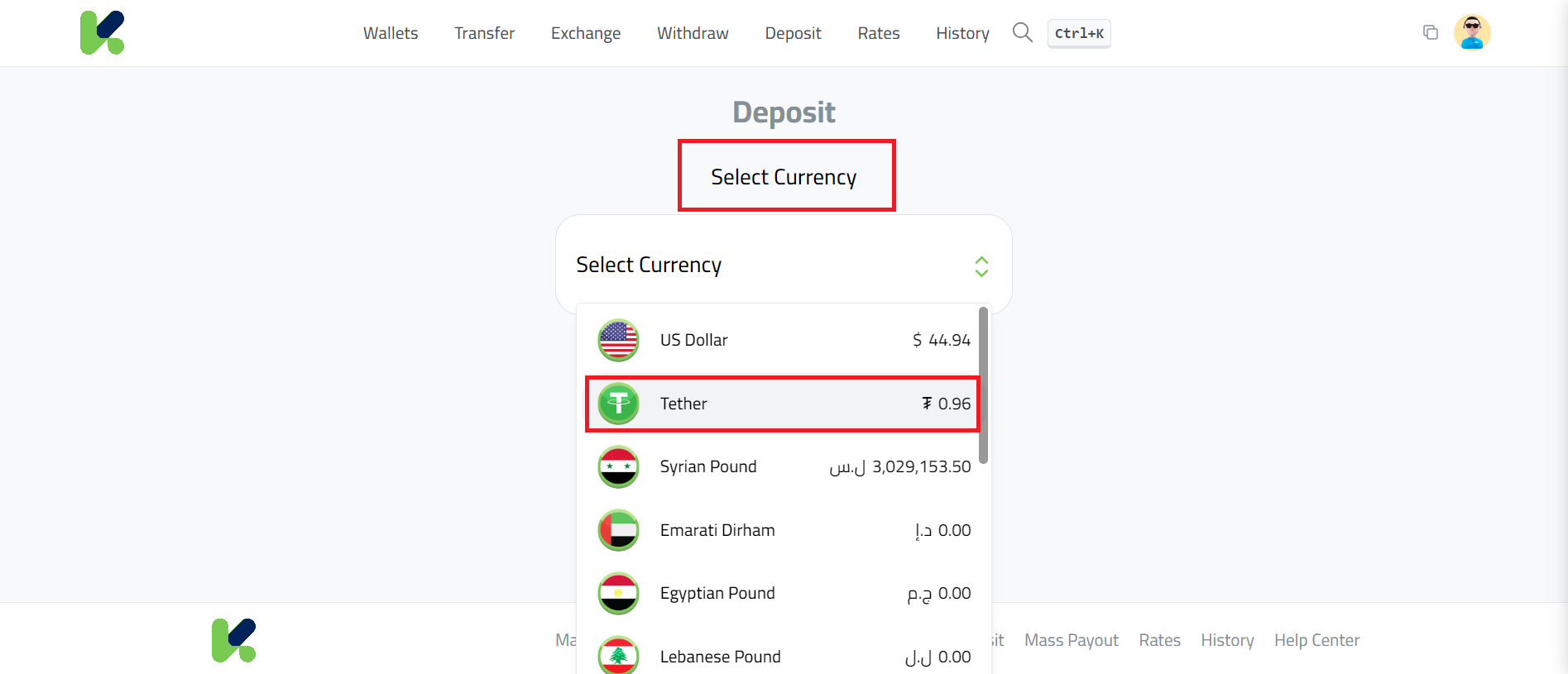Image resolution: width=1568 pixels, height=674 pixels.
Task: Choose Tether as the deposit currency
Action: pyautogui.click(x=781, y=404)
